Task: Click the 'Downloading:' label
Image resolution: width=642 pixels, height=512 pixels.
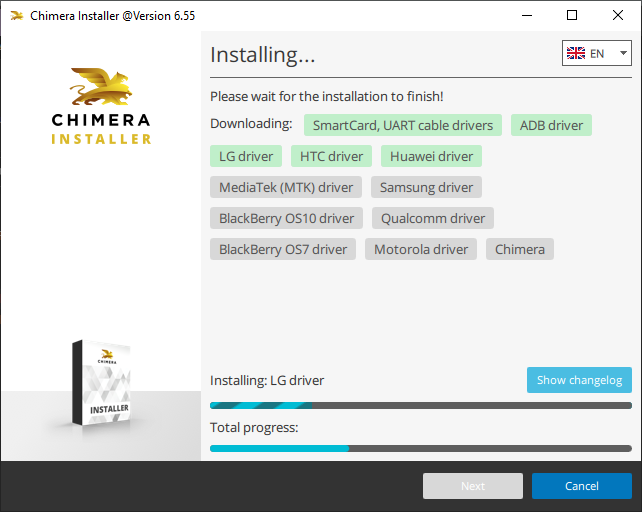Action: (x=251, y=124)
